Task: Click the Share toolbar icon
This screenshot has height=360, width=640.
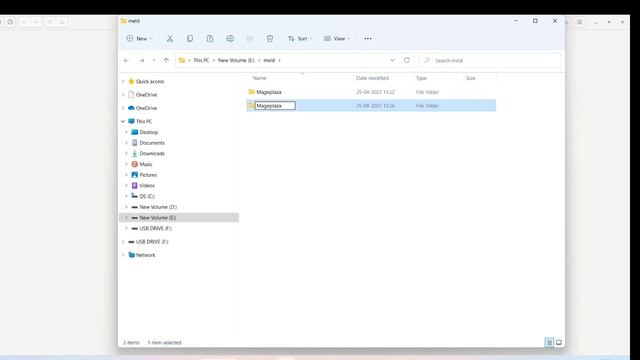Action: click(x=250, y=38)
